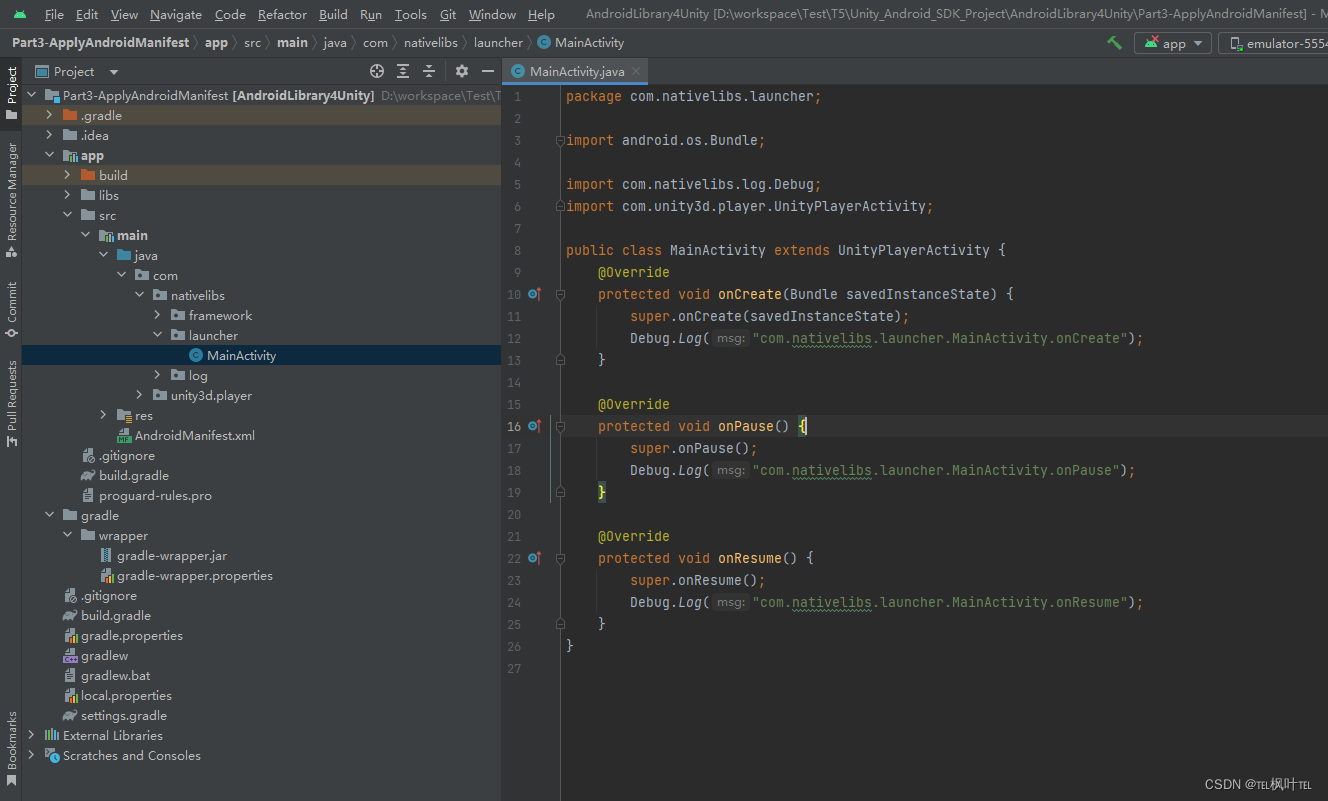Run Gradle build with the hammer icon
Screen dimensions: 1328x801
(x=1113, y=43)
